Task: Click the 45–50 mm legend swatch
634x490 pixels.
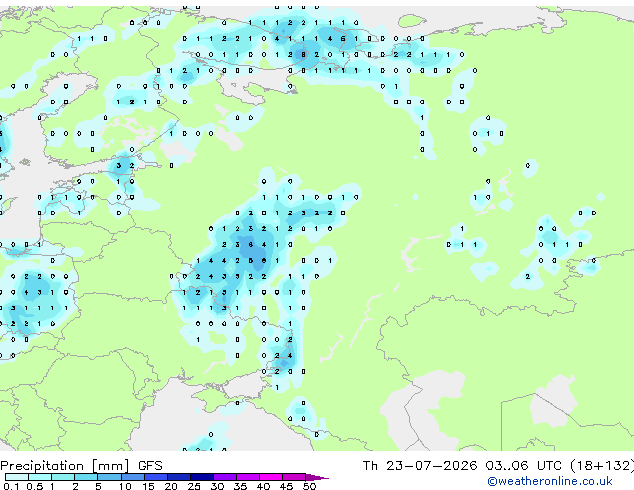Action: [x=294, y=477]
